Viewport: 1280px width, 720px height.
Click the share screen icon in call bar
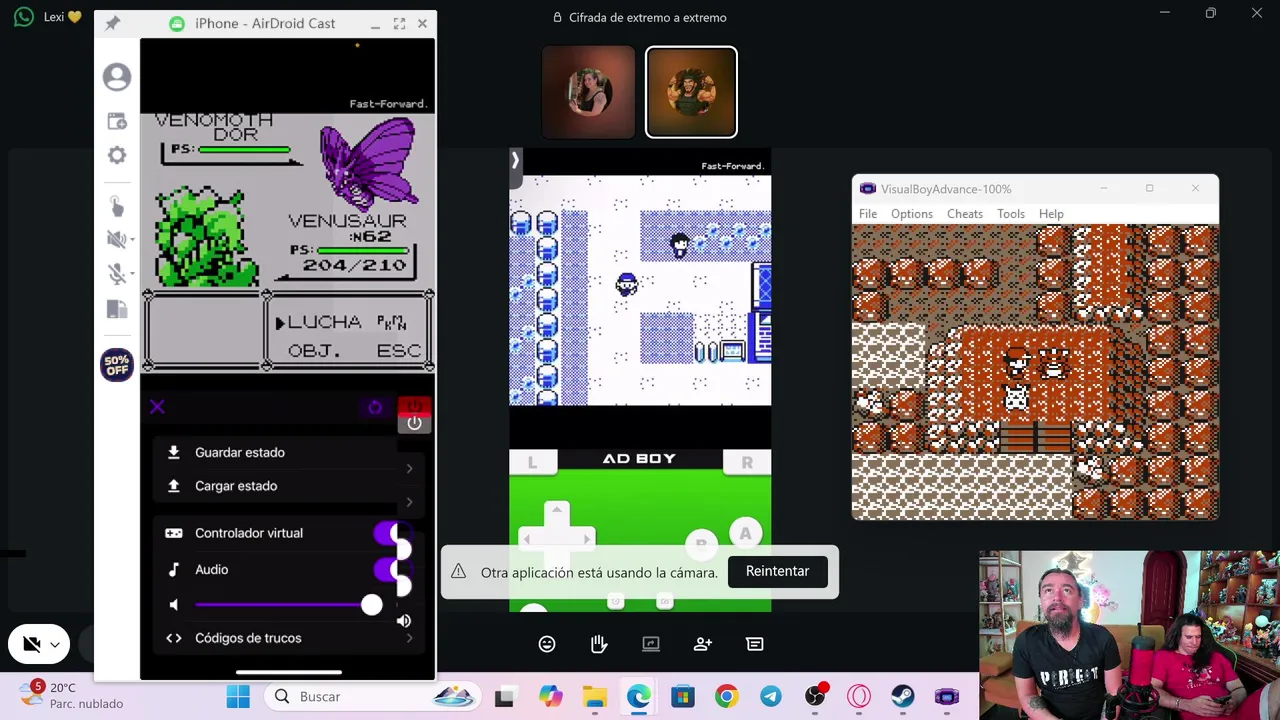point(651,644)
